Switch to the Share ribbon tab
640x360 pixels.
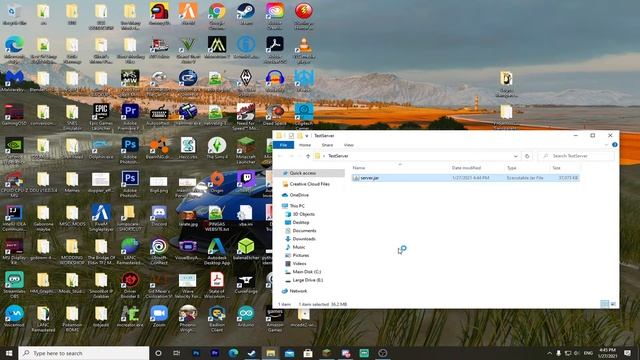coord(327,145)
